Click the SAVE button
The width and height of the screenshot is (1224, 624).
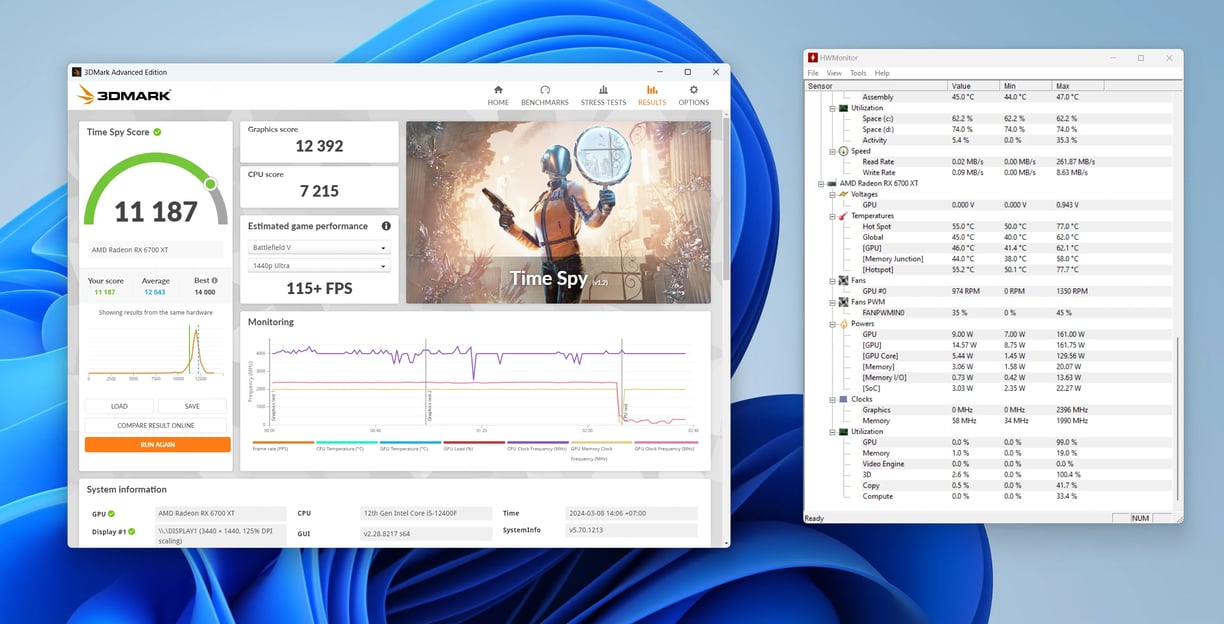(192, 406)
